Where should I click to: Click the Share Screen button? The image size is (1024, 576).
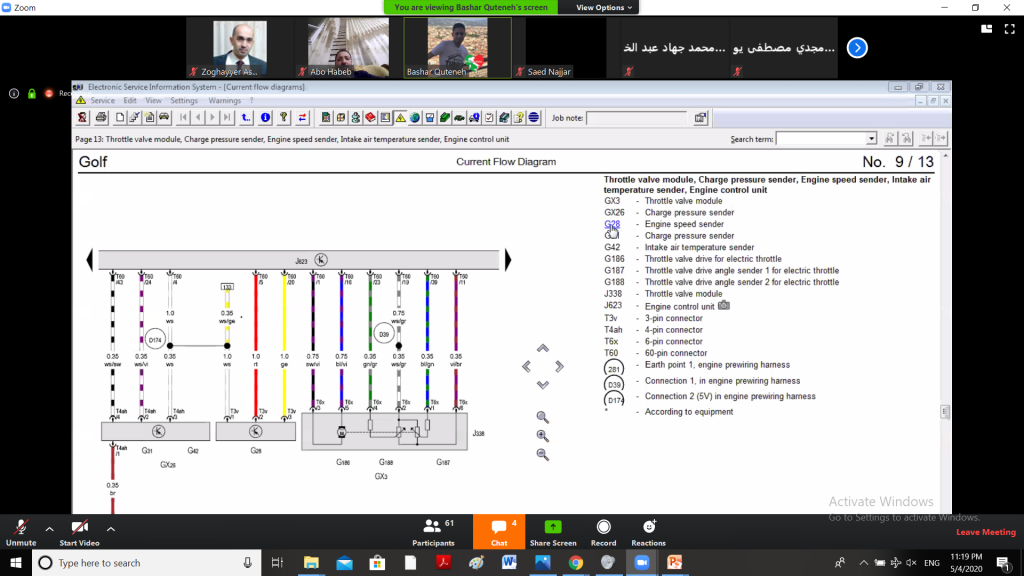point(553,532)
